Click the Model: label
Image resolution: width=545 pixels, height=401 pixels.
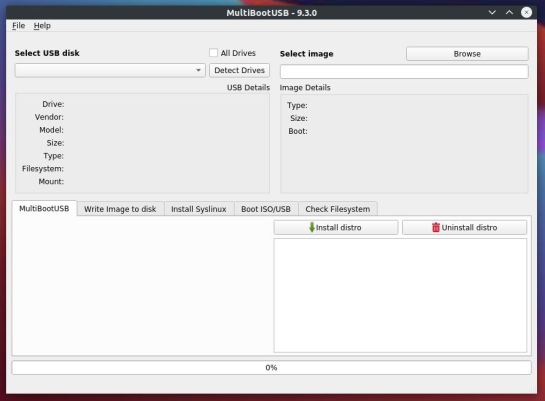51,130
